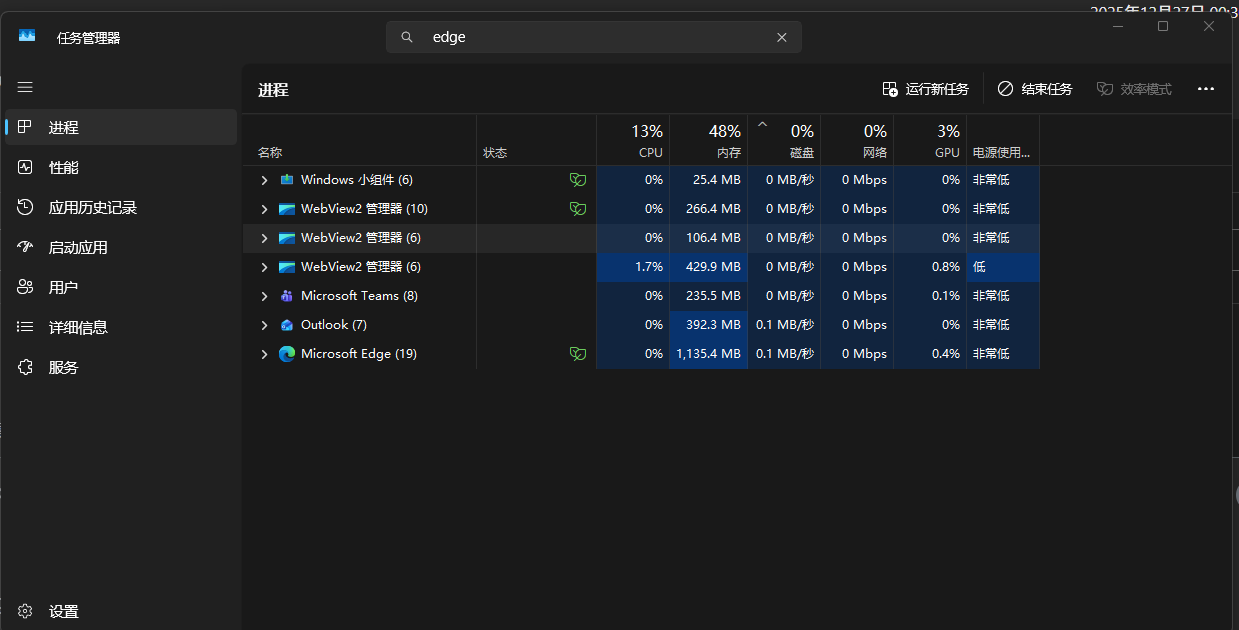Screen dimensions: 1239x630
Task: Sort by the GPU column header
Action: (930, 140)
